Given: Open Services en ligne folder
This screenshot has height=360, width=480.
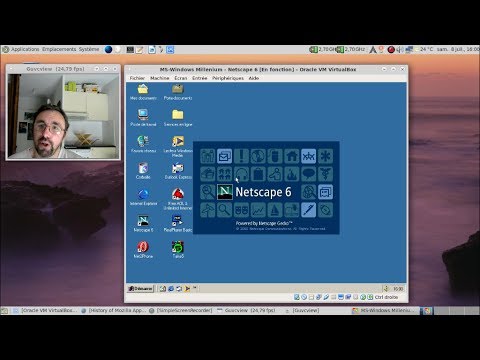Looking at the screenshot, I should (178, 118).
